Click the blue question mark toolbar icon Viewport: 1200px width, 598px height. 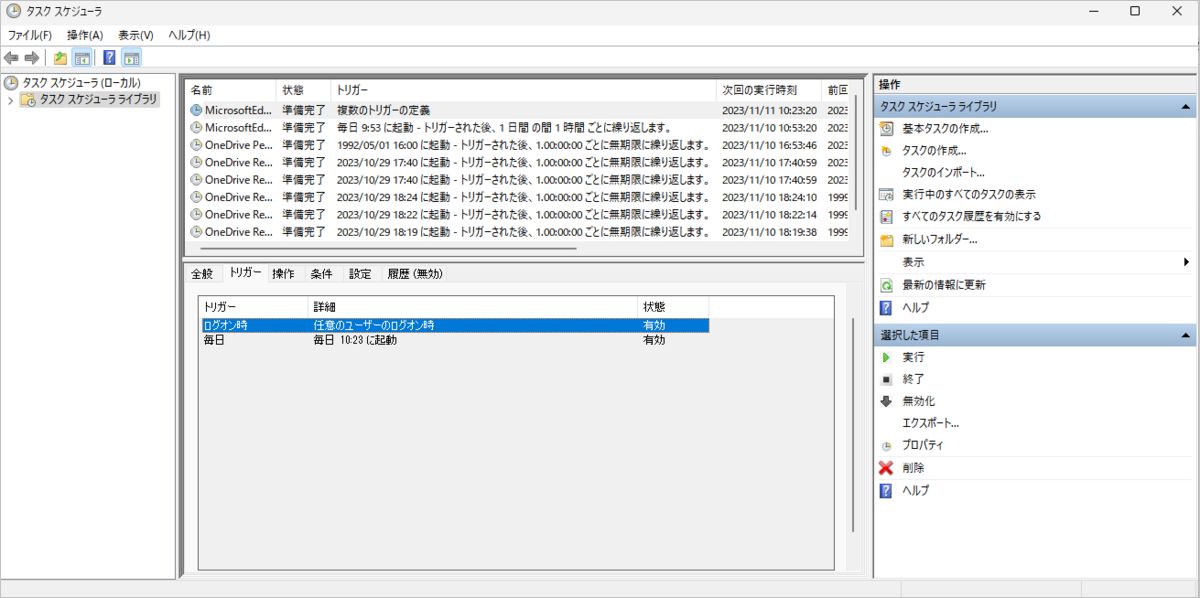pos(110,58)
